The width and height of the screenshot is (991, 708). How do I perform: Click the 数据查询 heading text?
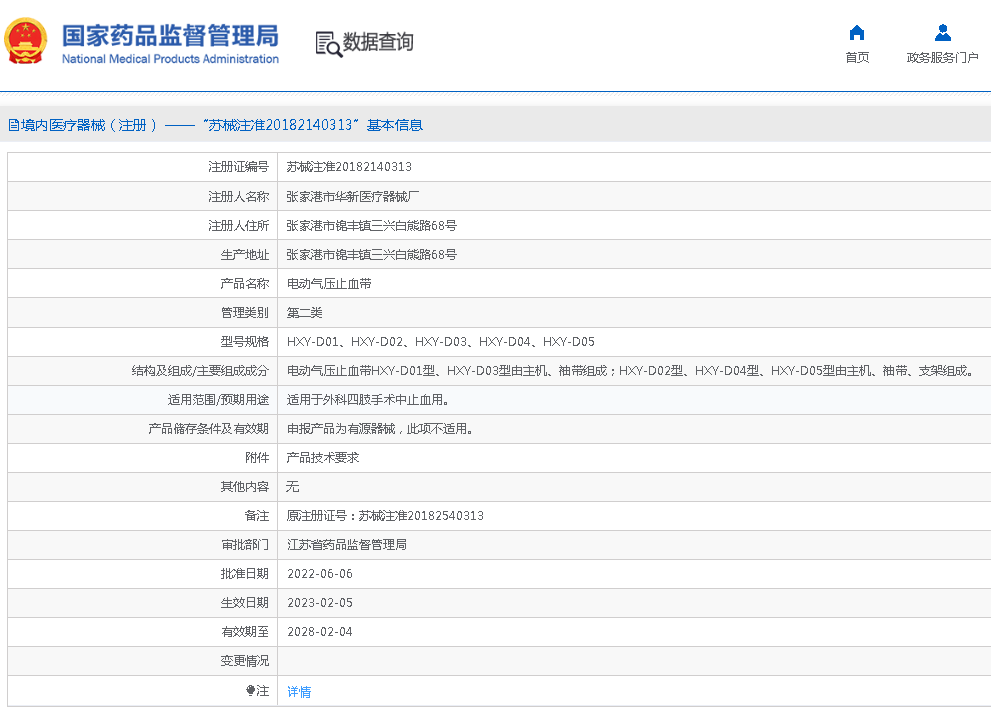pyautogui.click(x=378, y=42)
